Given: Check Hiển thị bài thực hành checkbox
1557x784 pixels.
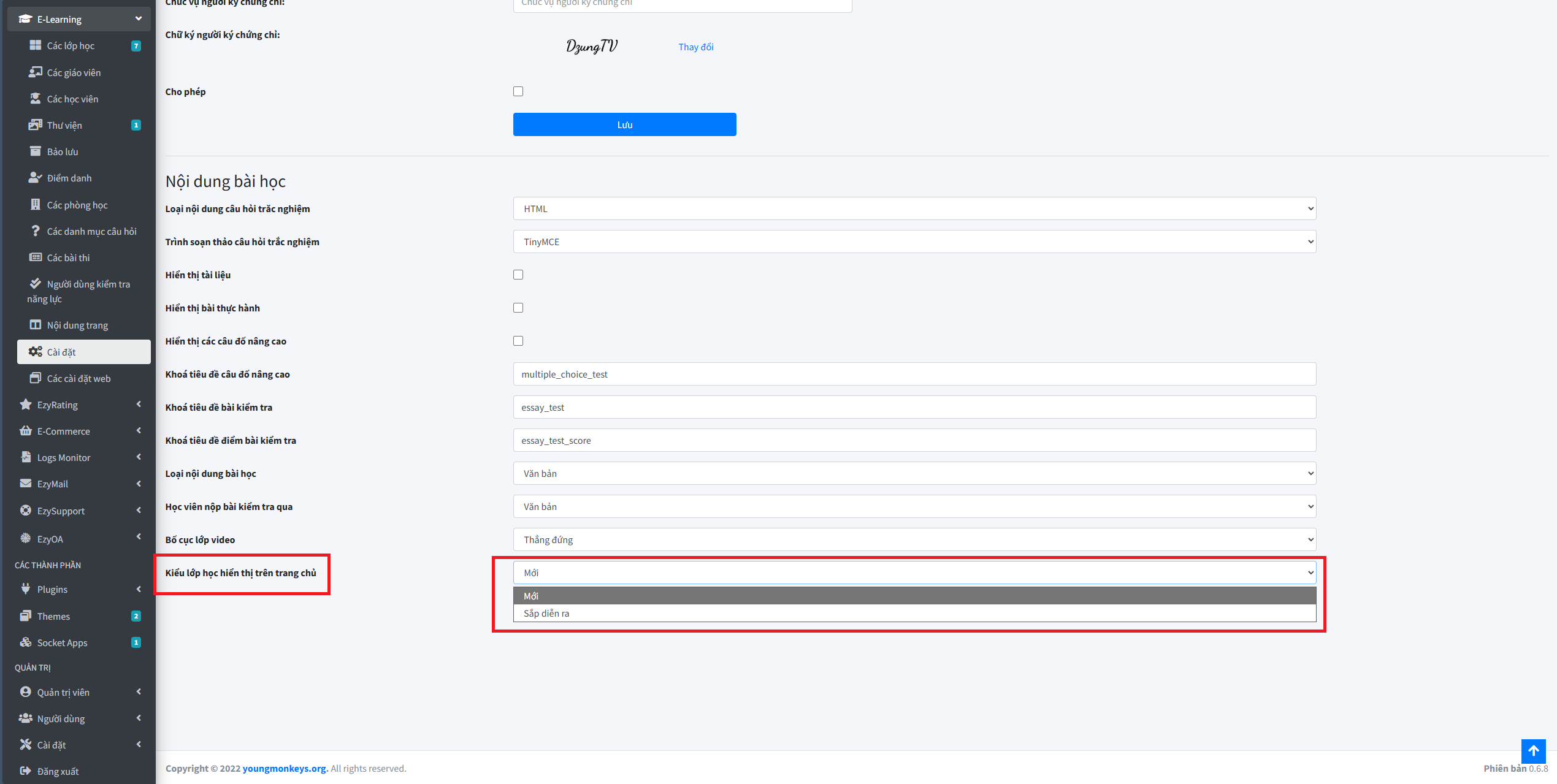Looking at the screenshot, I should pos(518,308).
